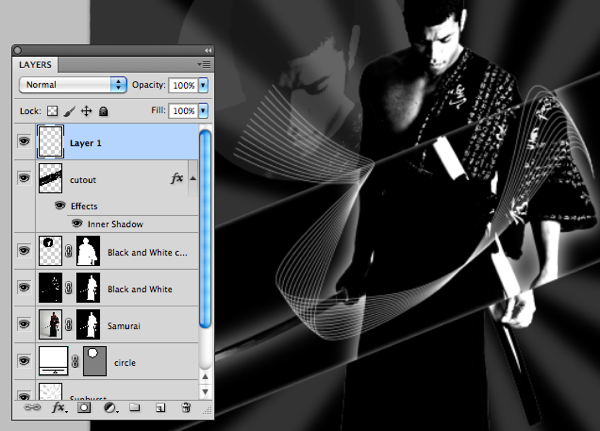Select the Samurai layer name

point(124,326)
